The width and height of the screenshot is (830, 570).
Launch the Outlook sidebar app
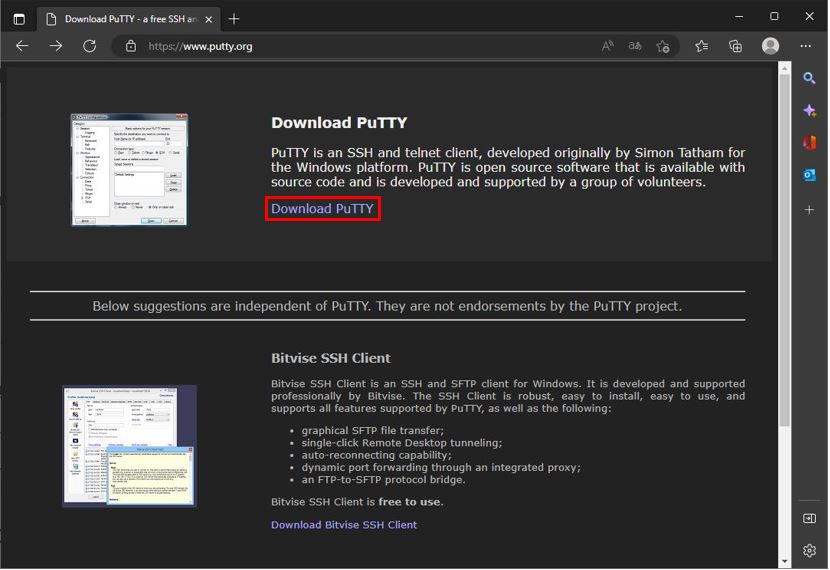coord(810,175)
